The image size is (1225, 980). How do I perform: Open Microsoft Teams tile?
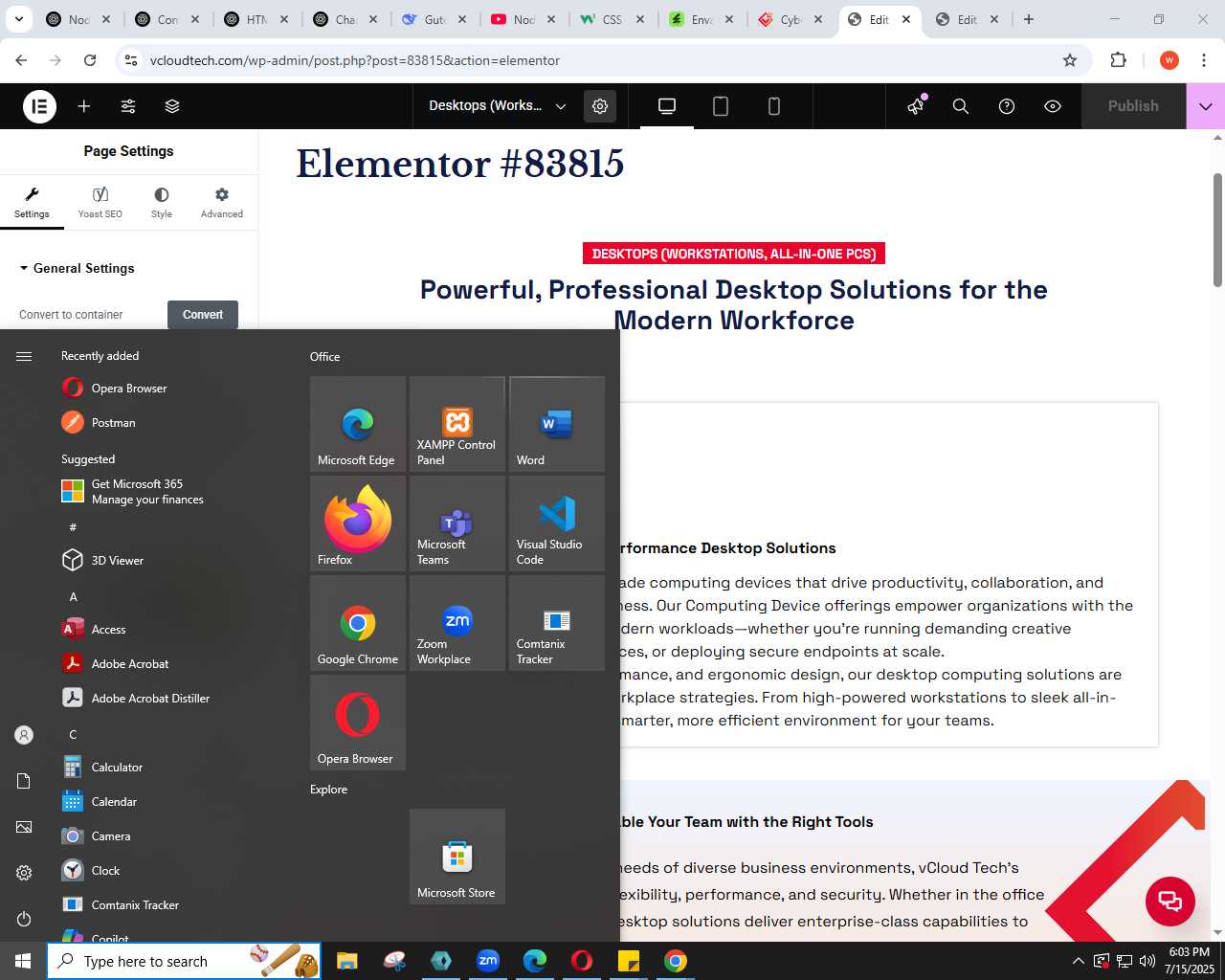click(457, 523)
